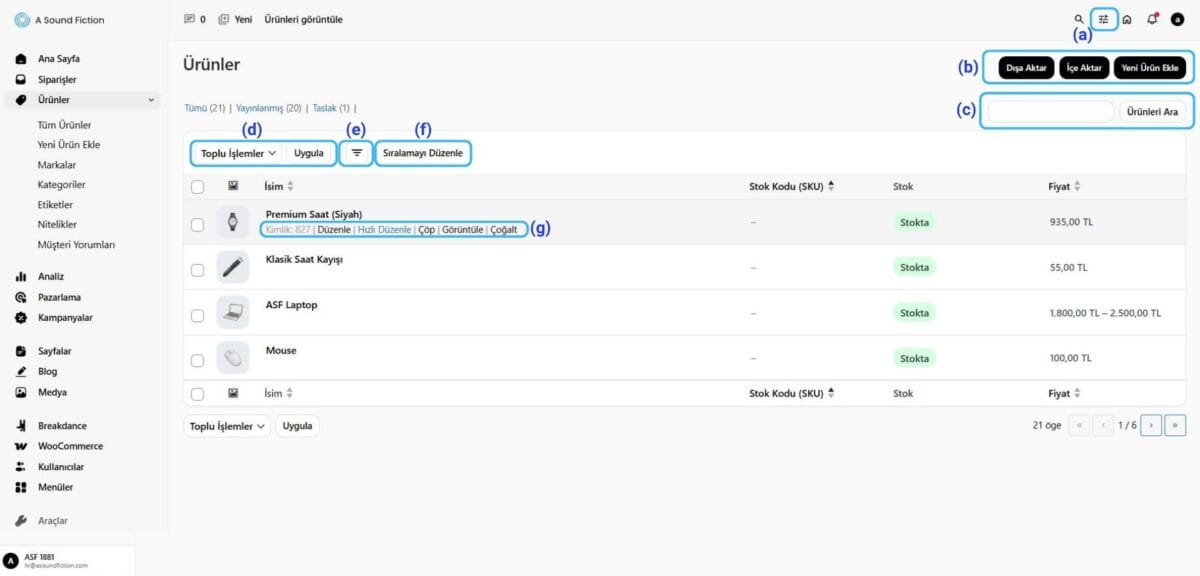The image size is (1200, 576).
Task: Go to previous page pagination arrow
Action: pyautogui.click(x=1104, y=425)
